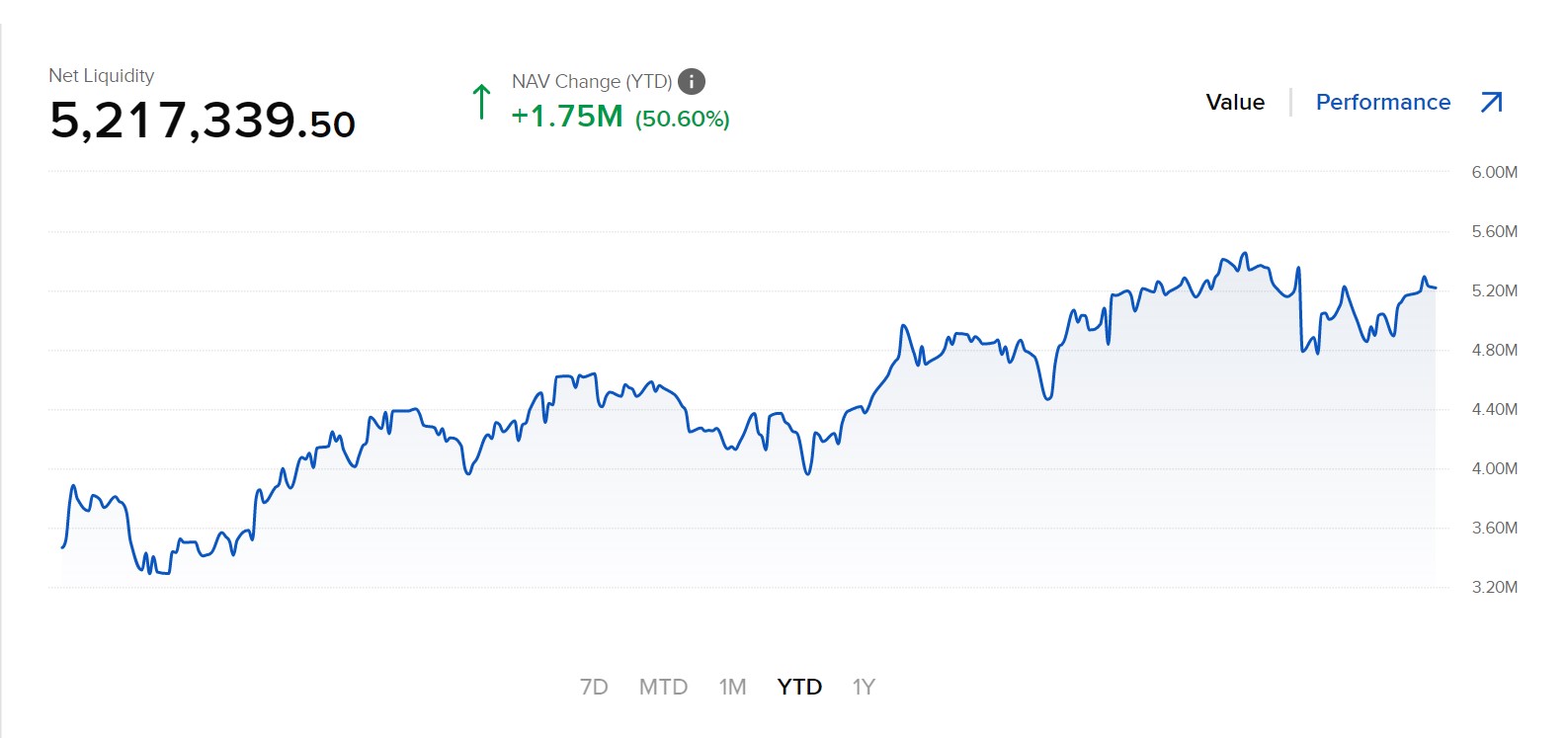Click the 5,217,339.50 net liquidity value
This screenshot has width=1568, height=738.
[x=203, y=121]
